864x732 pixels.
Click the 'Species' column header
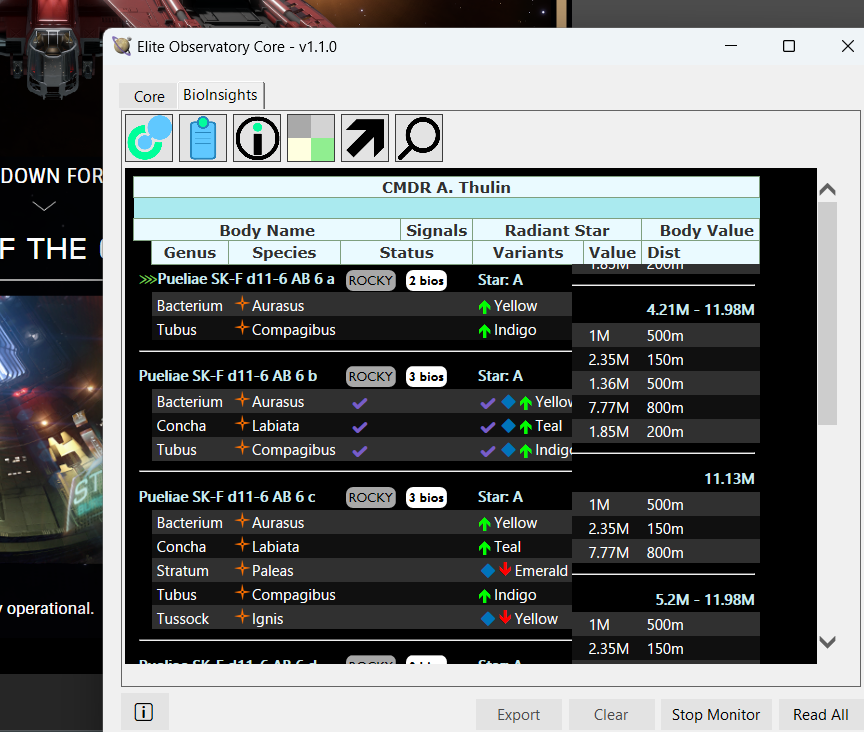pyautogui.click(x=284, y=252)
